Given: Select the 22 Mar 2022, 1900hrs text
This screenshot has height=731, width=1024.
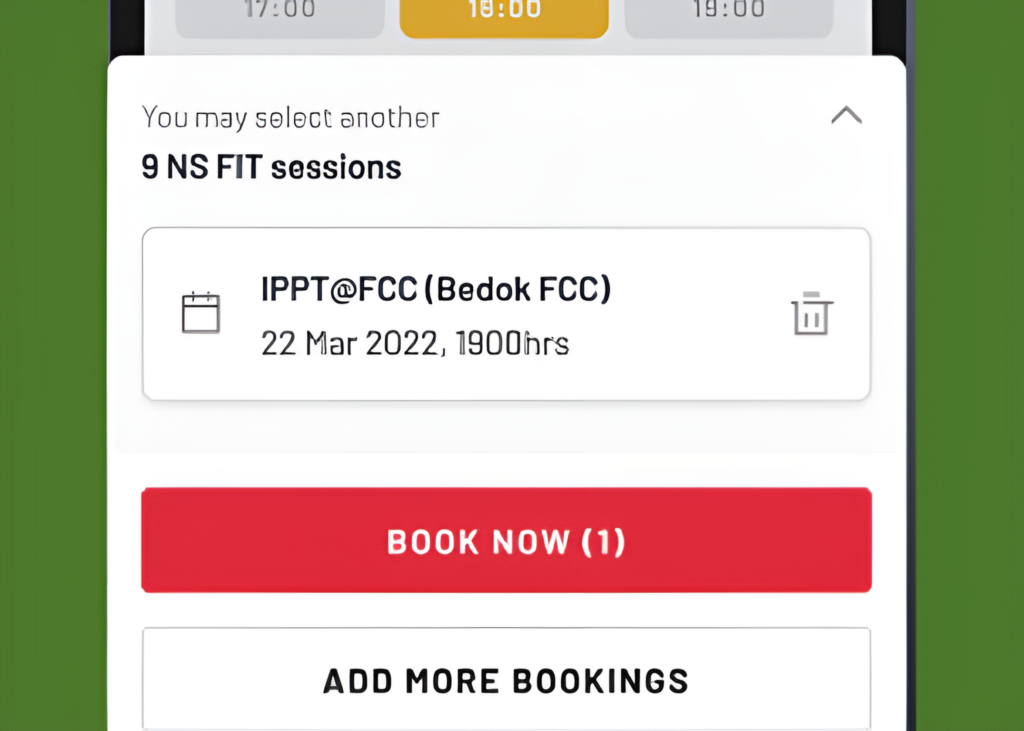Looking at the screenshot, I should pyautogui.click(x=415, y=343).
